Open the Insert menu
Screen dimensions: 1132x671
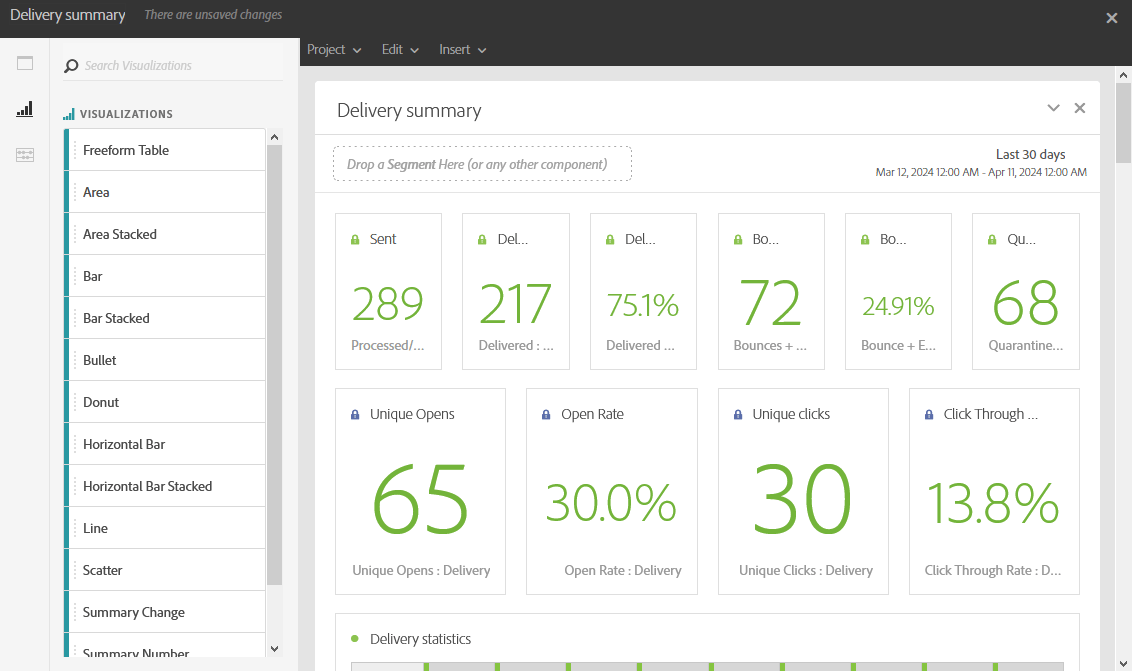[x=462, y=49]
